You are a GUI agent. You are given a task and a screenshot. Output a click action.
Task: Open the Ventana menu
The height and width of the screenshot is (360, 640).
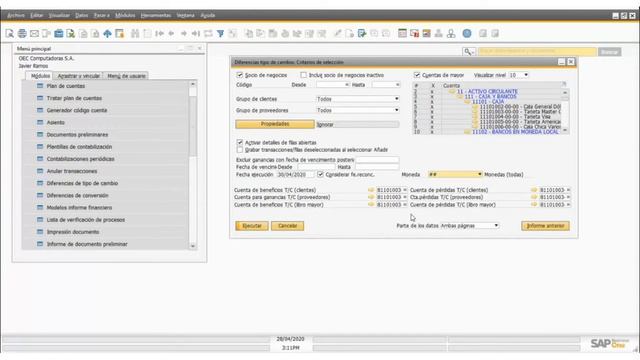pyautogui.click(x=185, y=16)
